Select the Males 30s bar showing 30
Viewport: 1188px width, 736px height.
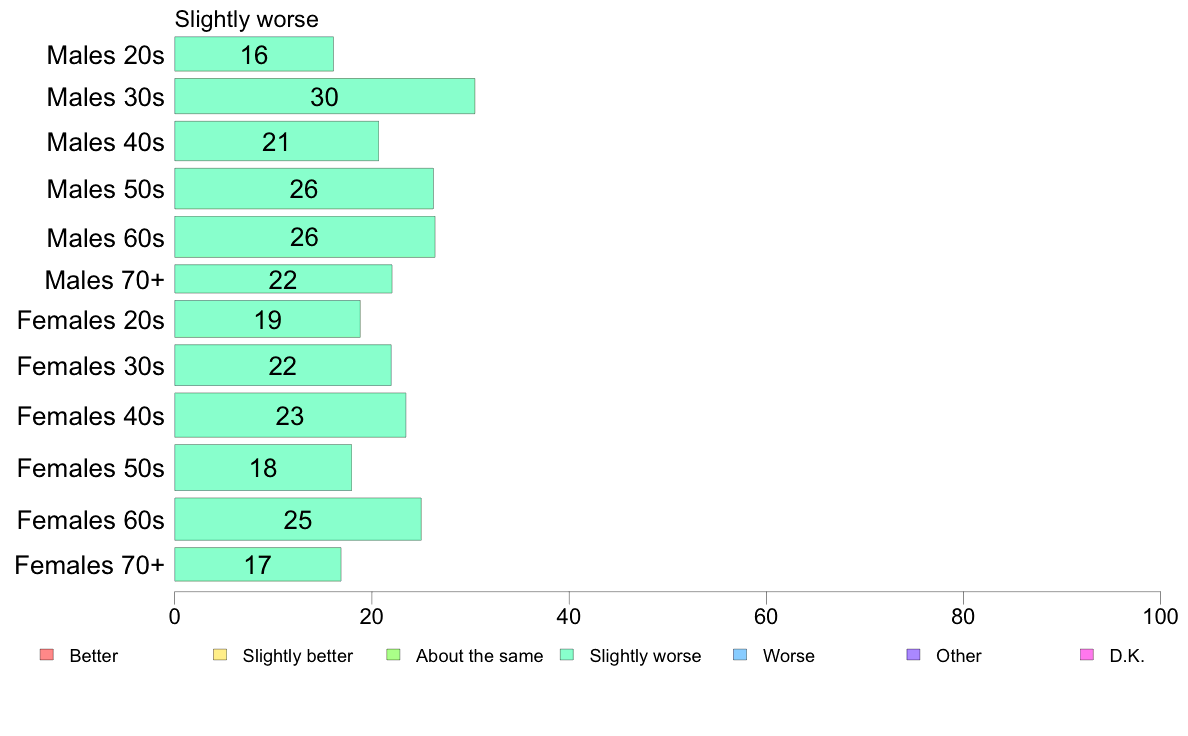point(325,96)
